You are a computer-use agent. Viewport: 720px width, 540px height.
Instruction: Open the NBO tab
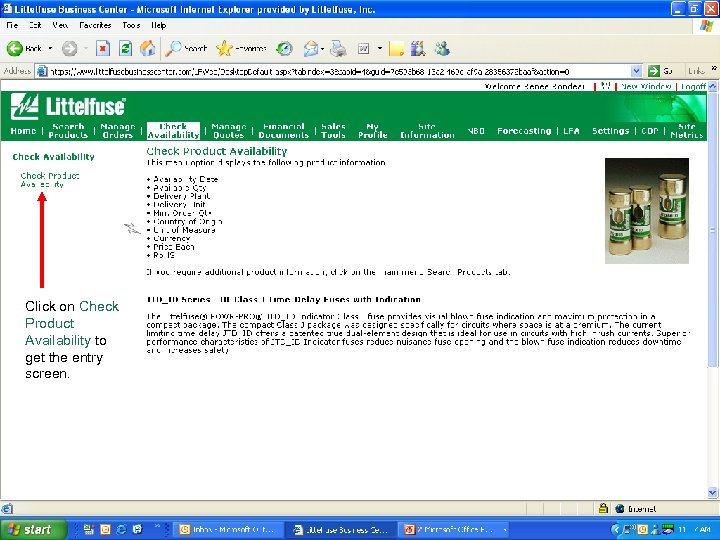(476, 131)
